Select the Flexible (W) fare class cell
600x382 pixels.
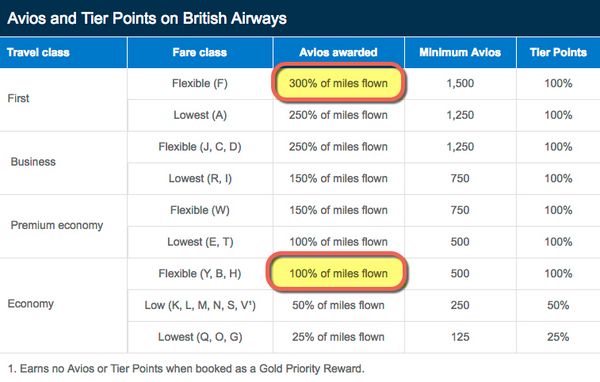[x=200, y=210]
